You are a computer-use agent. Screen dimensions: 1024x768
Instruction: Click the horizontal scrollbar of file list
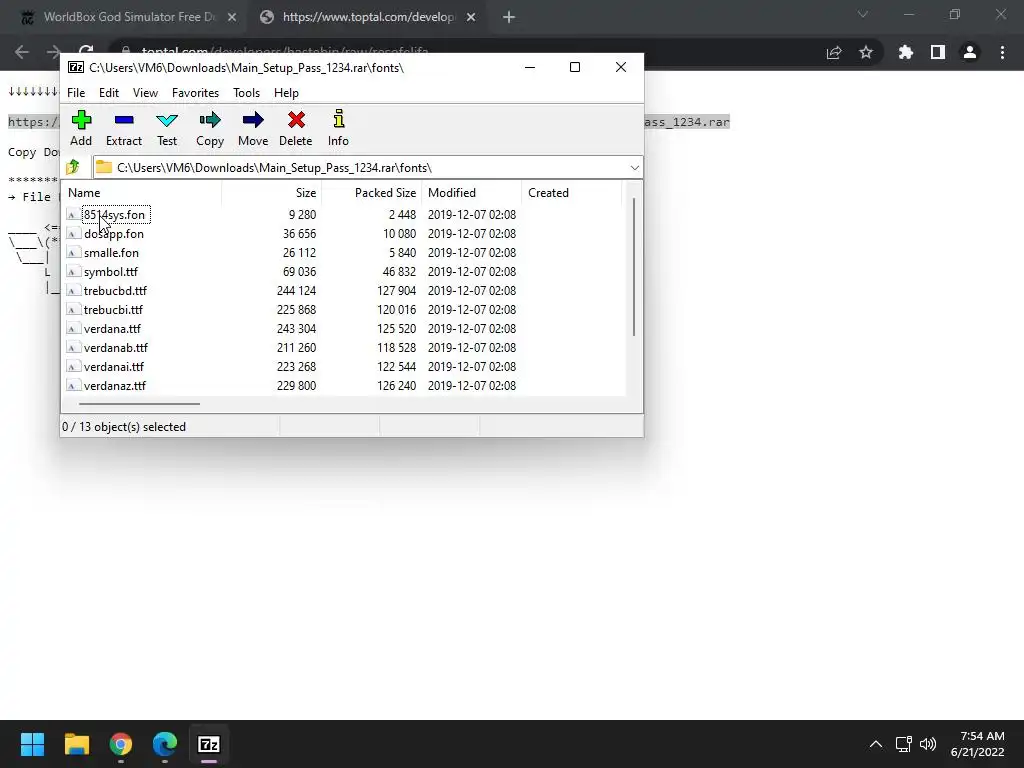(139, 404)
